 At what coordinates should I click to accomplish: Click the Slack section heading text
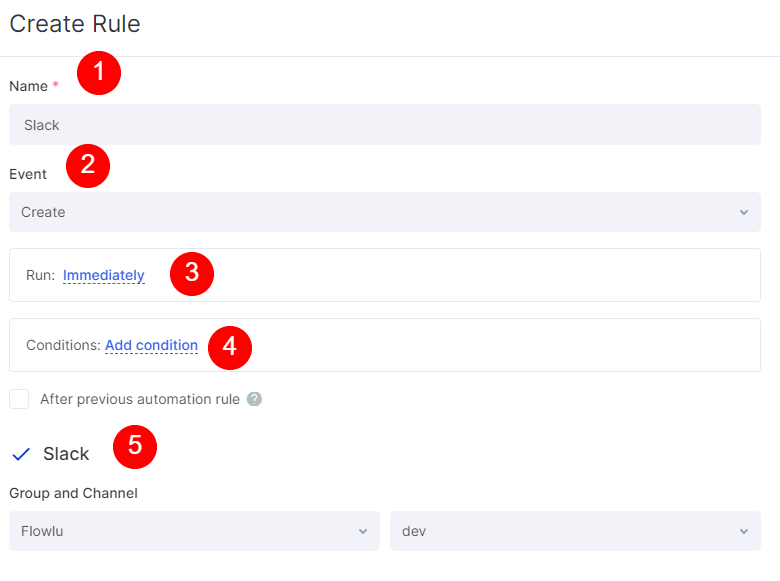[x=66, y=454]
